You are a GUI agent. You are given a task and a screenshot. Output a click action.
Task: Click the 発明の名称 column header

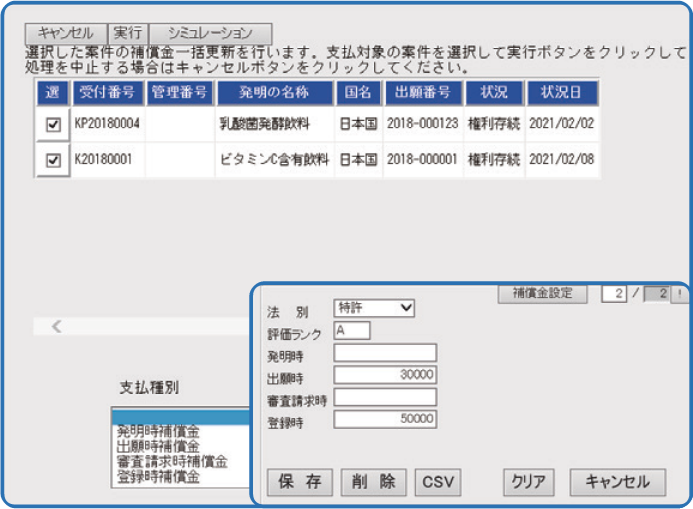pos(274,93)
